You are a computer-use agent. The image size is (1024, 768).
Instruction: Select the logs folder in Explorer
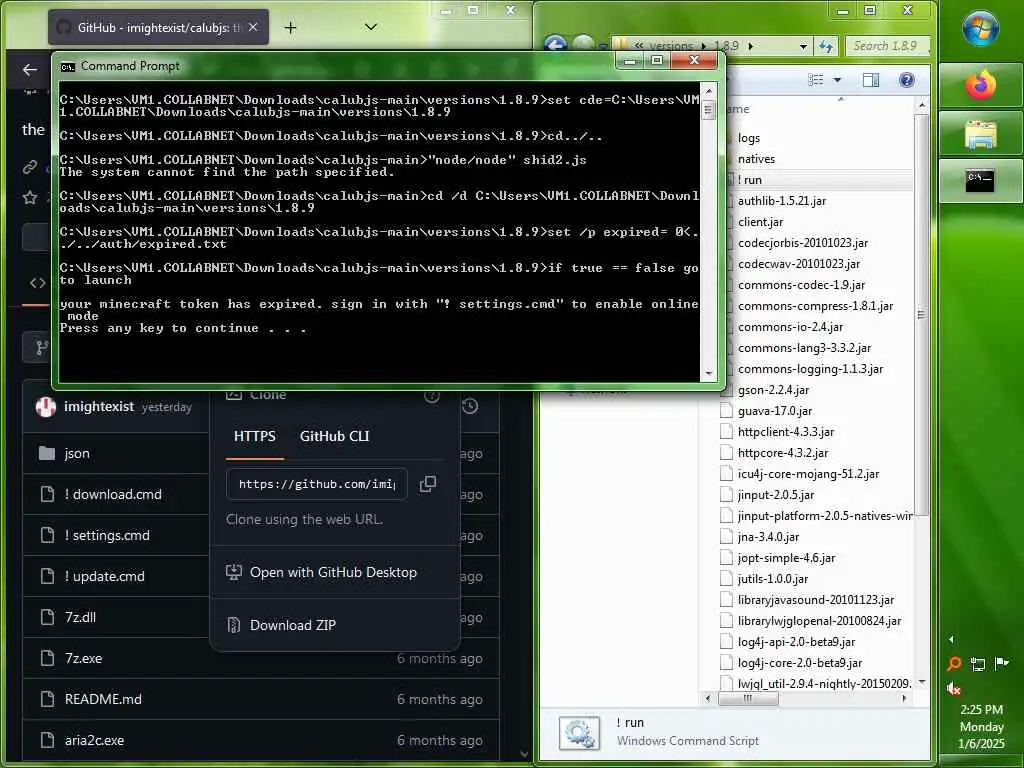pos(749,138)
